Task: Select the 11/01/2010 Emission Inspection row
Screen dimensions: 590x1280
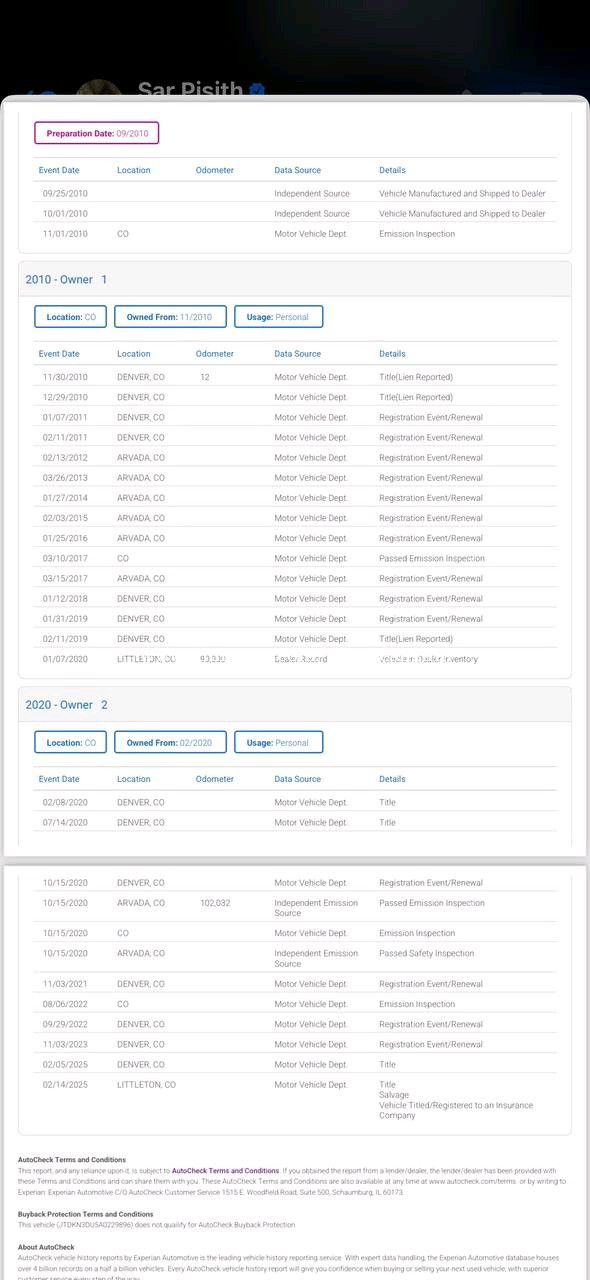Action: coord(295,234)
